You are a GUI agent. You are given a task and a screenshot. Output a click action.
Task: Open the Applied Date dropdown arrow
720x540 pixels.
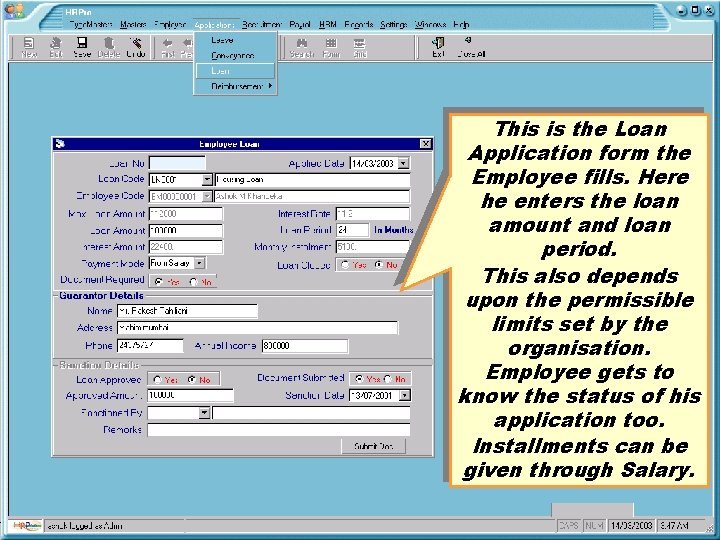click(x=404, y=163)
